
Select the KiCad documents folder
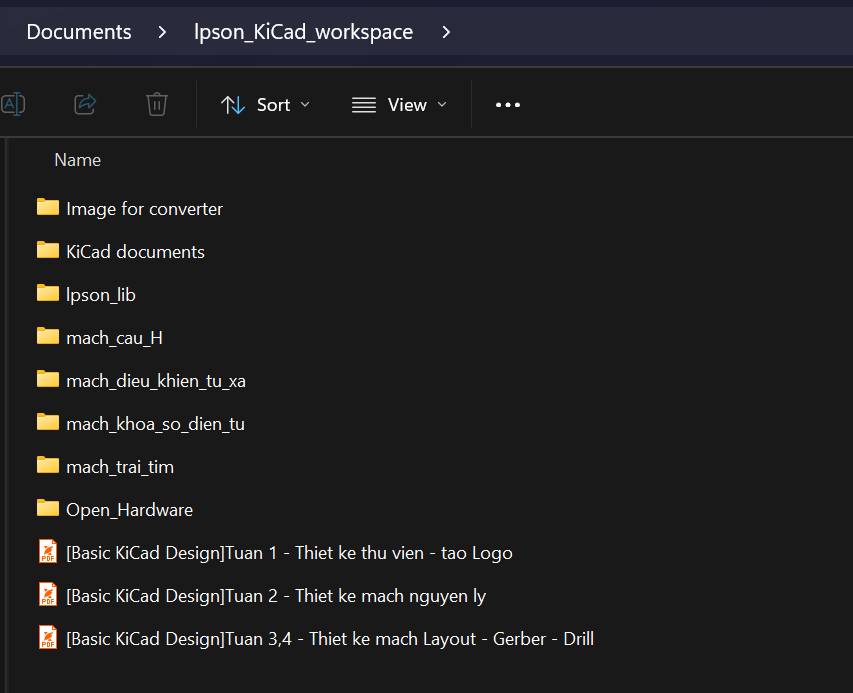pyautogui.click(x=135, y=252)
